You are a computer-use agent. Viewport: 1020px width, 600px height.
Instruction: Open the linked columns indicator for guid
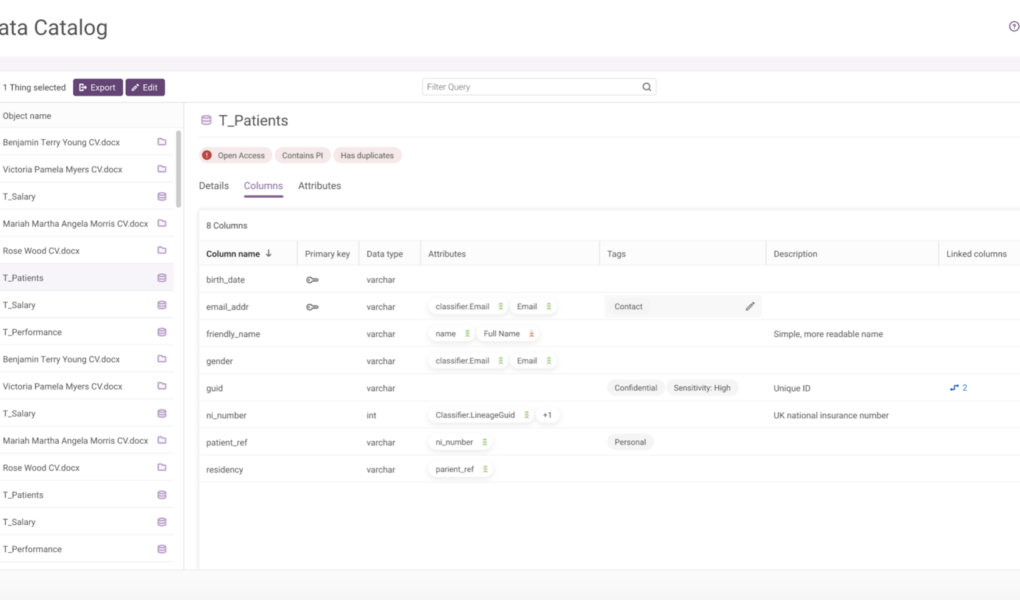tap(958, 388)
